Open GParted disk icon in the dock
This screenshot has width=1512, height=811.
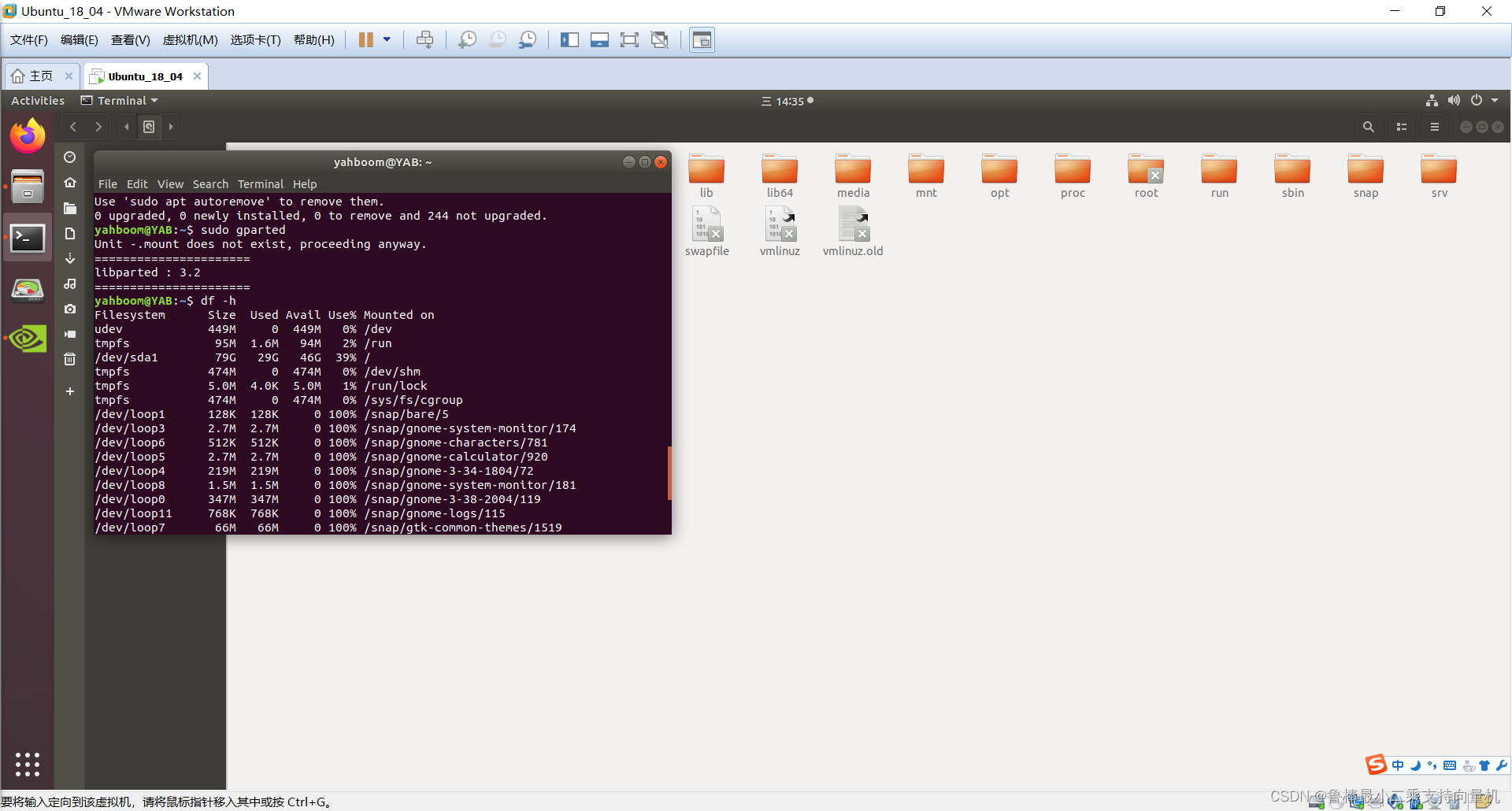[28, 289]
